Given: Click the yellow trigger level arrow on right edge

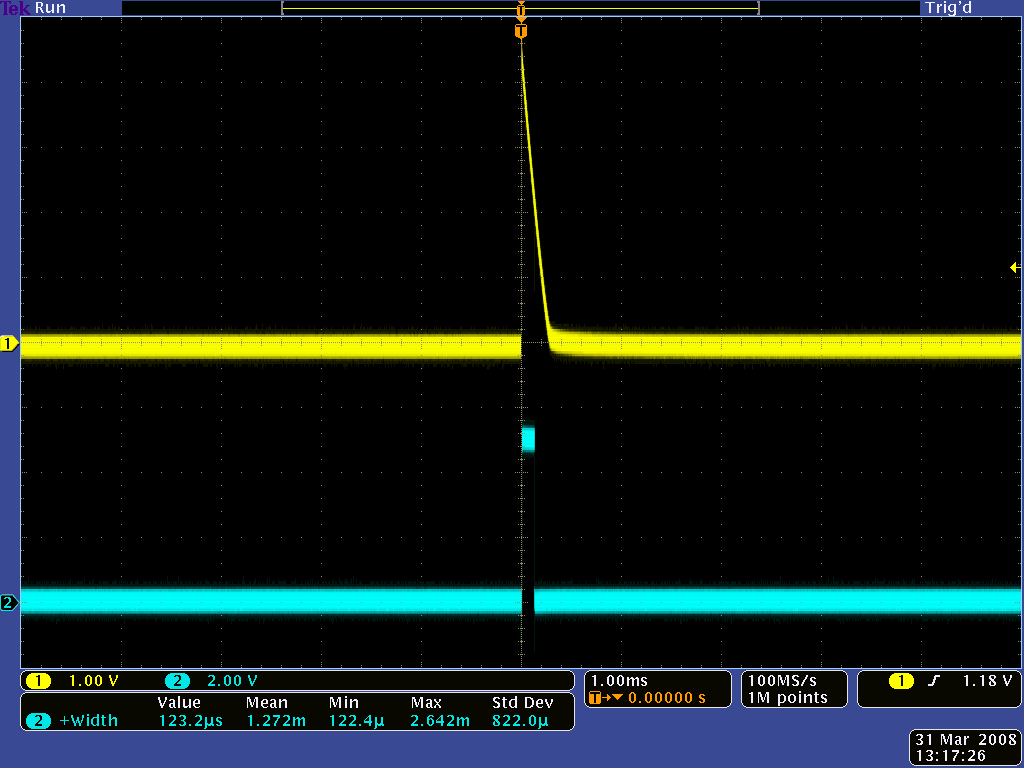Looking at the screenshot, I should [x=1014, y=268].
